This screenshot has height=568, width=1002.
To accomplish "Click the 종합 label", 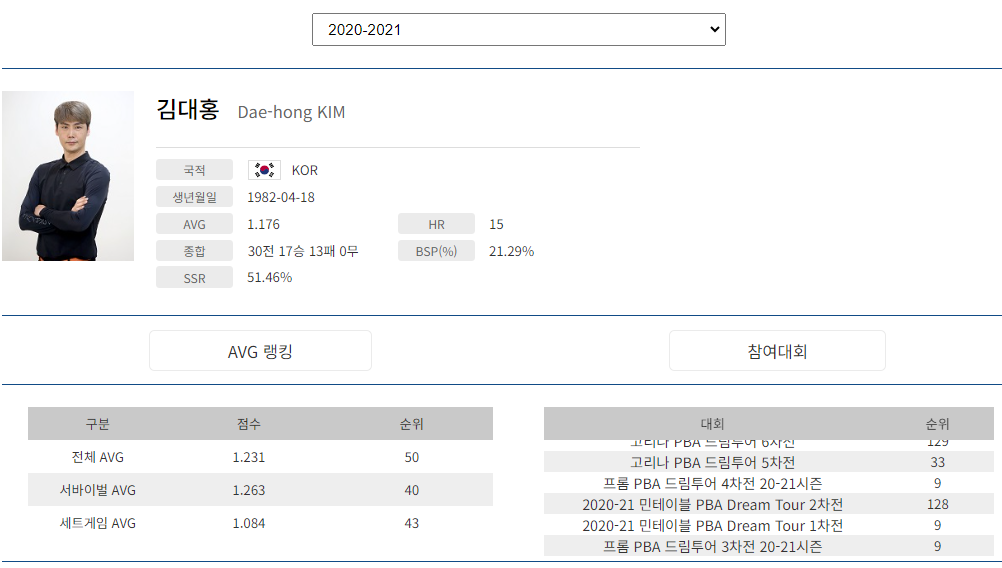I will point(194,251).
